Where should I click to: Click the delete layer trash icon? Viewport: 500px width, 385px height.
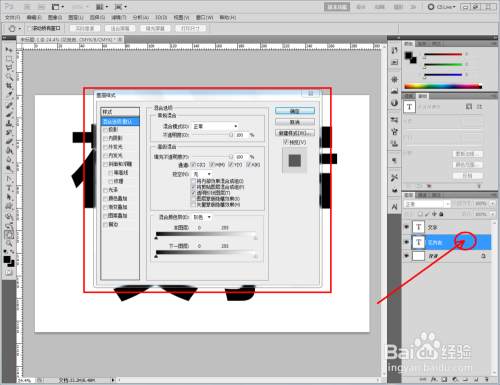(487, 379)
